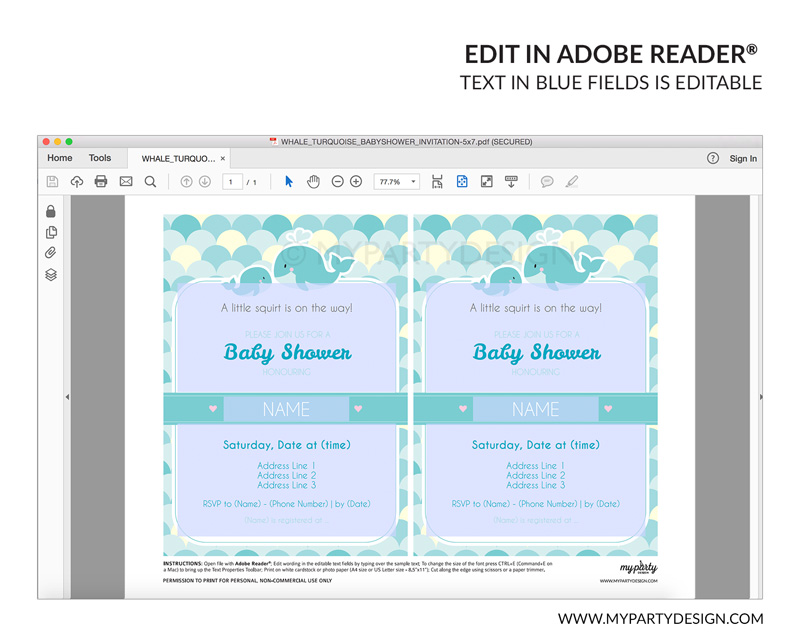Switch to the Home tab
800x637 pixels.
click(x=60, y=158)
